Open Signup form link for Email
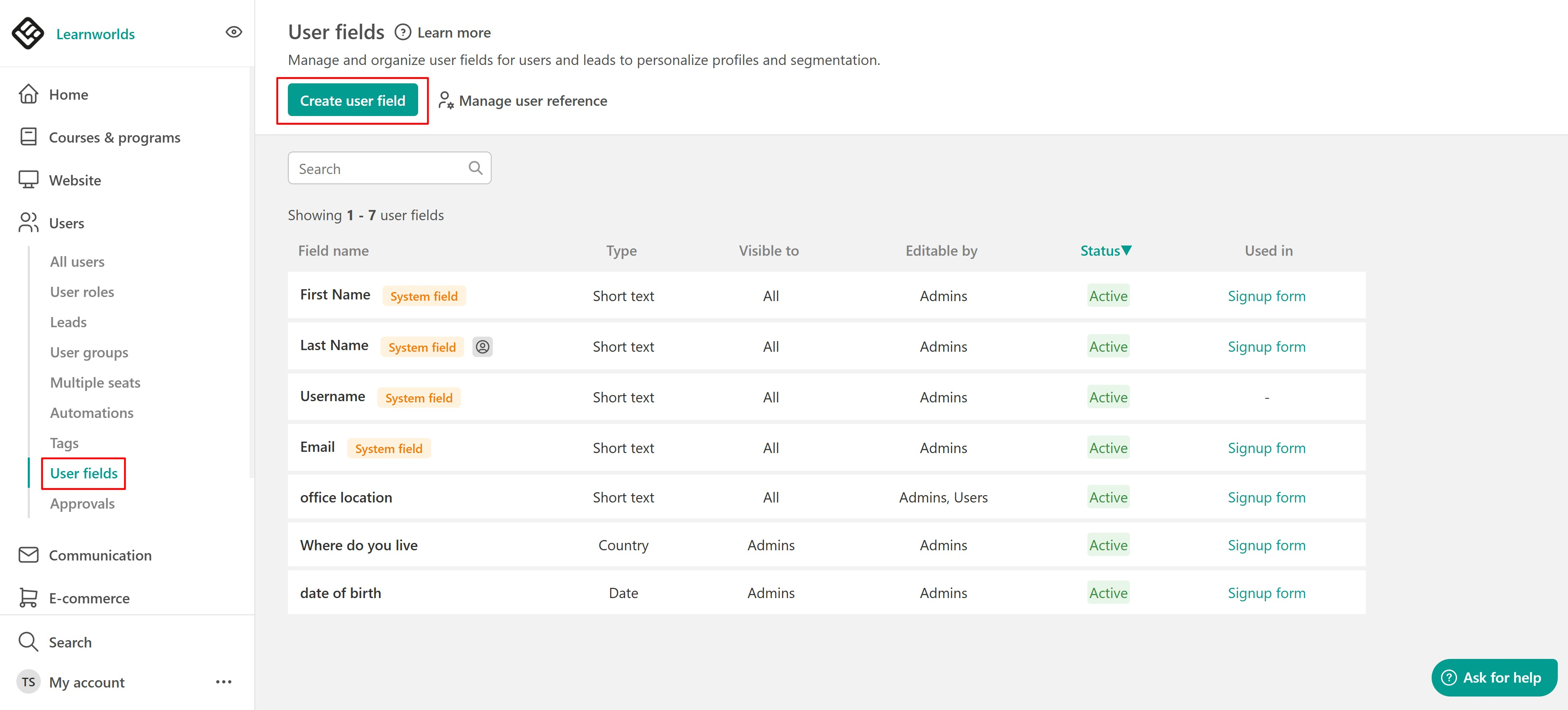 [x=1266, y=448]
